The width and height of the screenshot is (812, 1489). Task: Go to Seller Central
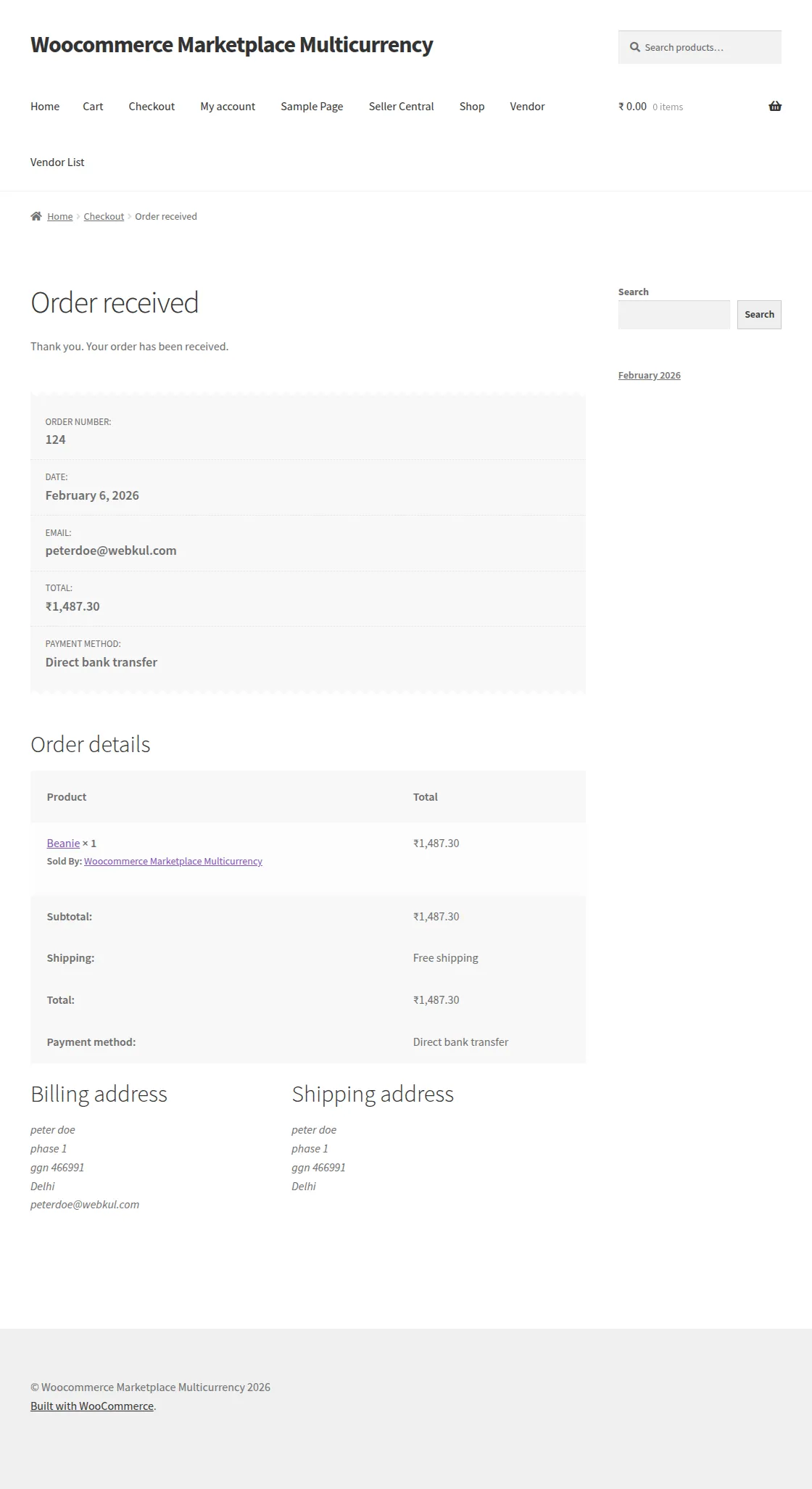(401, 106)
